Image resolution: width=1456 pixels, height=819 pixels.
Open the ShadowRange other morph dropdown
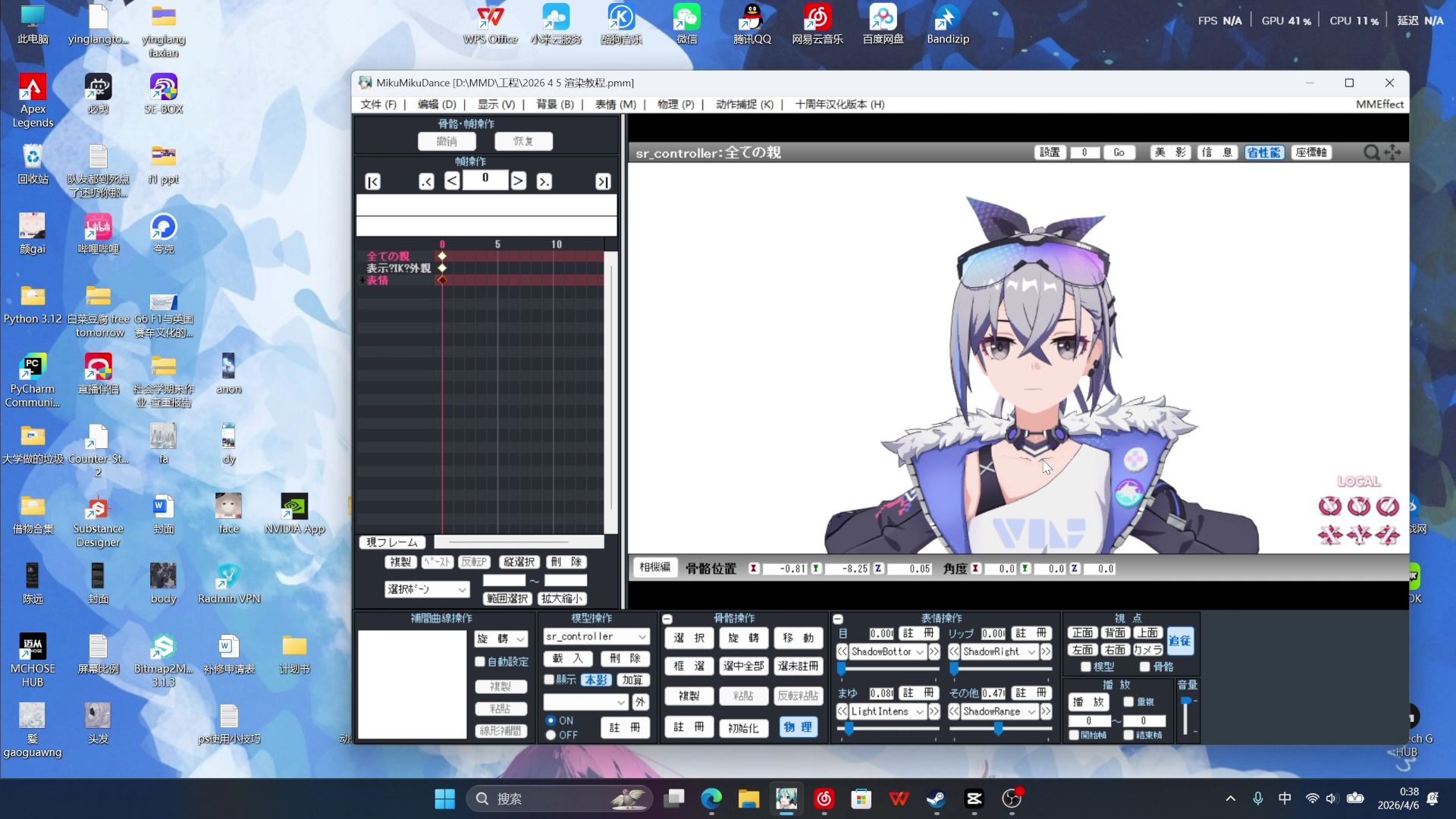[x=999, y=711]
